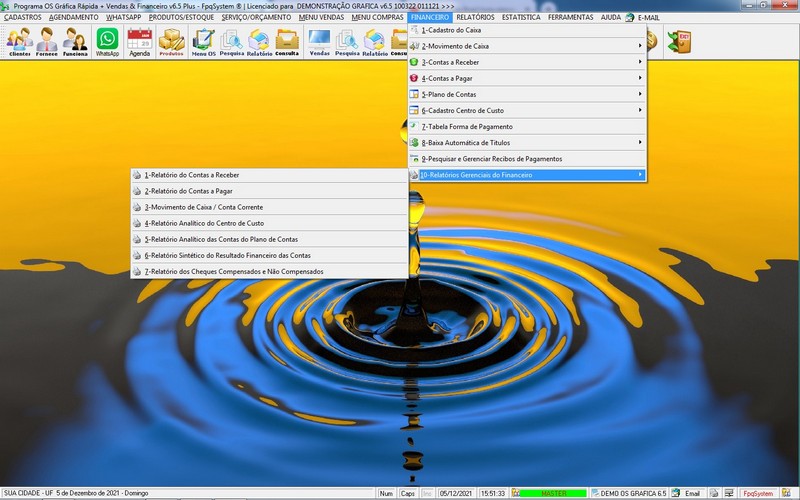Open the Agenda calendar icon
Viewport: 800px width, 500px height.
[140, 41]
